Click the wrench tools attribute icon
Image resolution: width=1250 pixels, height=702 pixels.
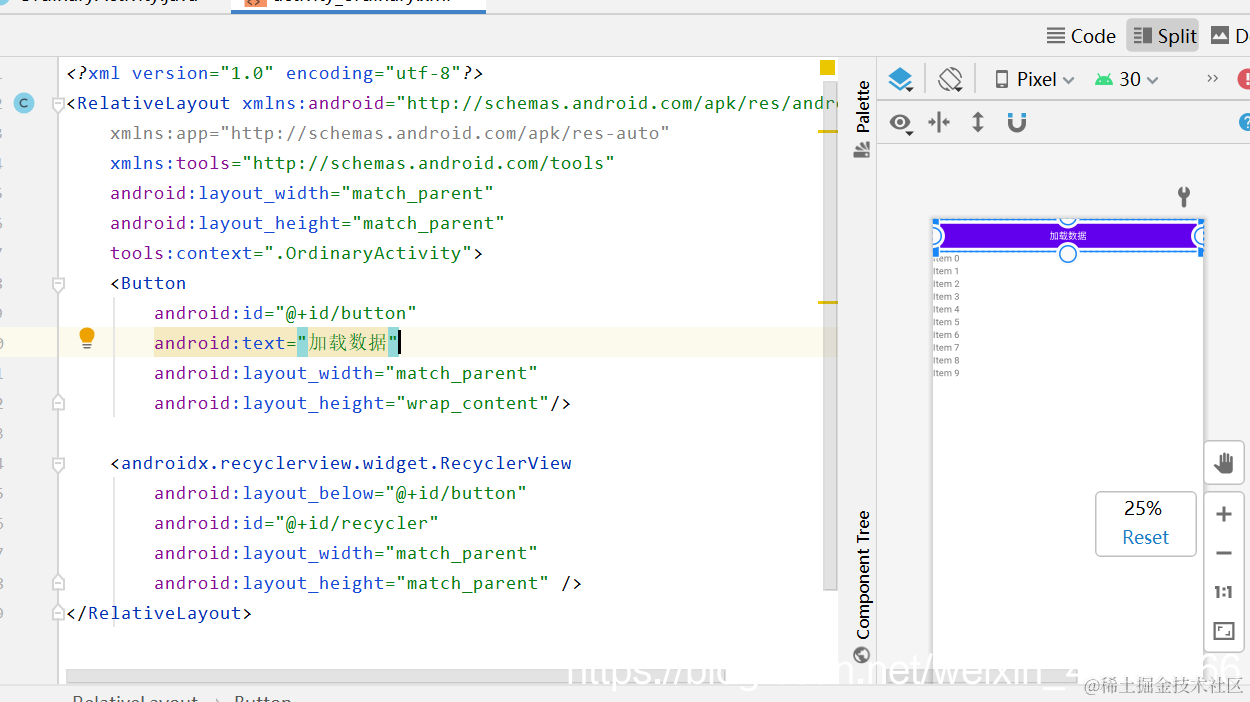[1184, 196]
